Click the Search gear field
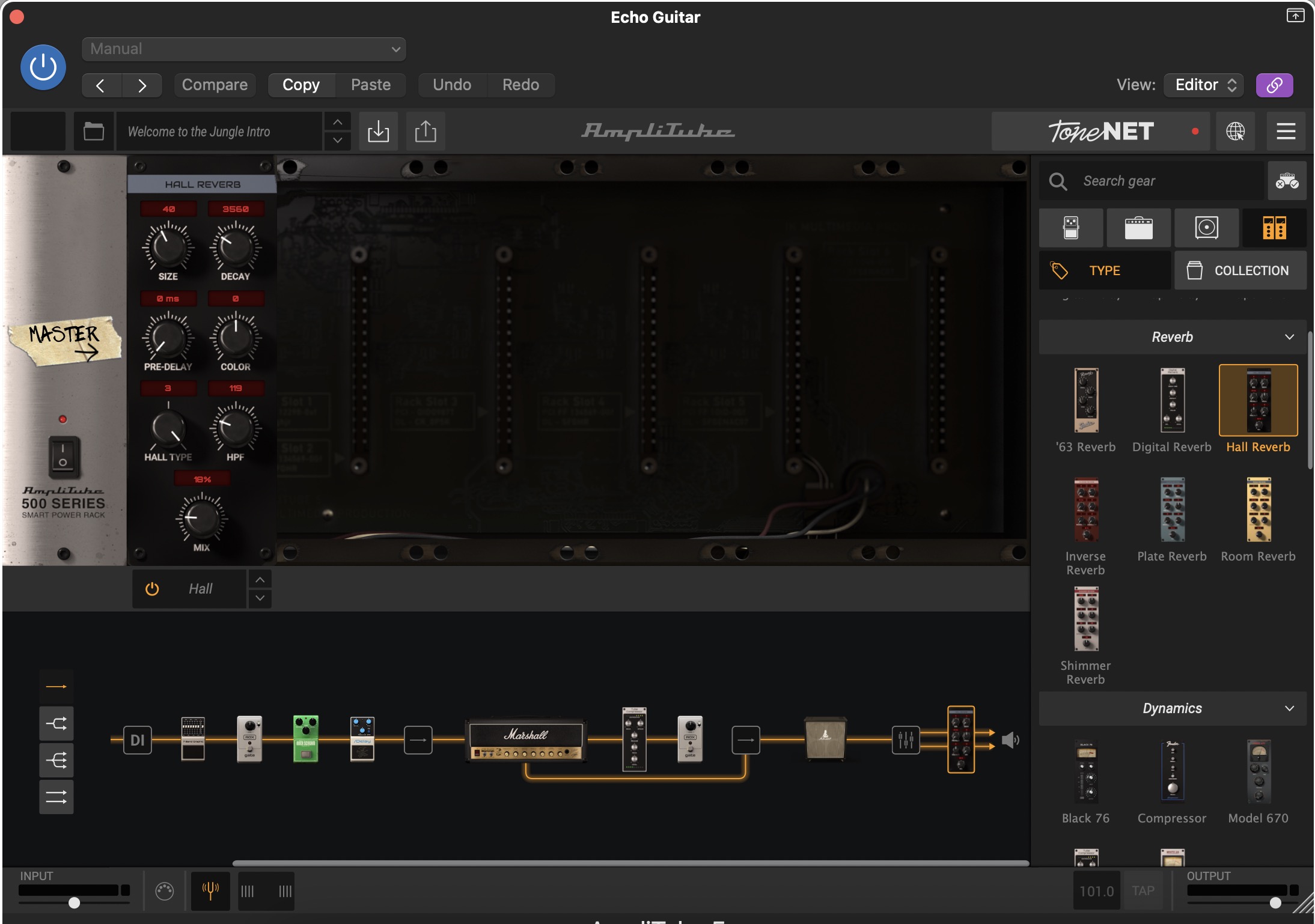The image size is (1315, 924). click(x=1152, y=181)
